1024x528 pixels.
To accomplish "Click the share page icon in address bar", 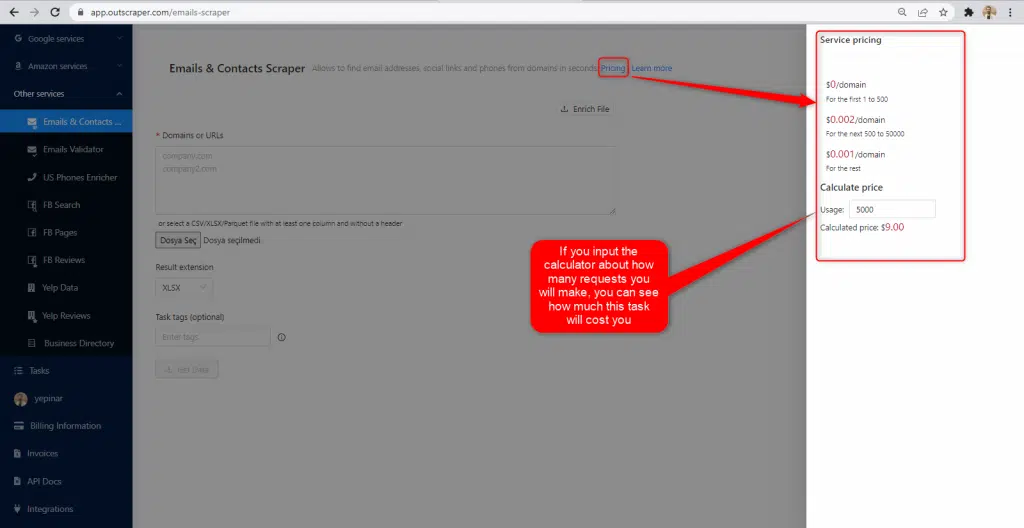I will point(922,12).
